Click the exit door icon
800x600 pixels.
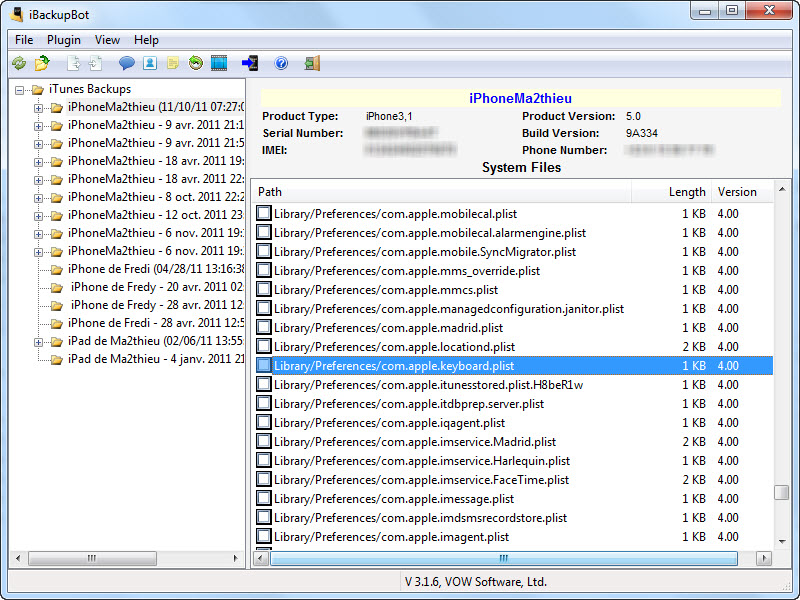point(312,63)
